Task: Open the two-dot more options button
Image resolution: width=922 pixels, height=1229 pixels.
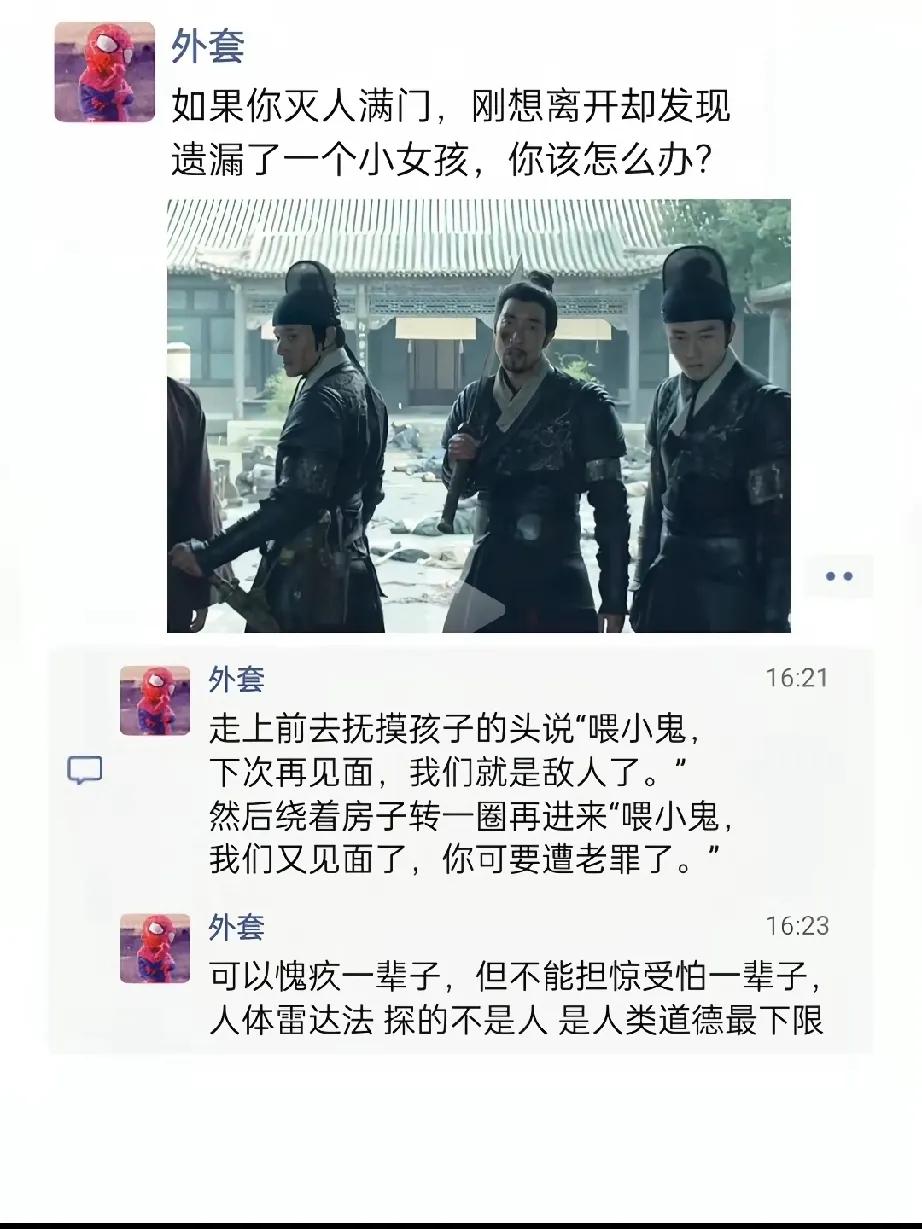Action: pos(839,576)
